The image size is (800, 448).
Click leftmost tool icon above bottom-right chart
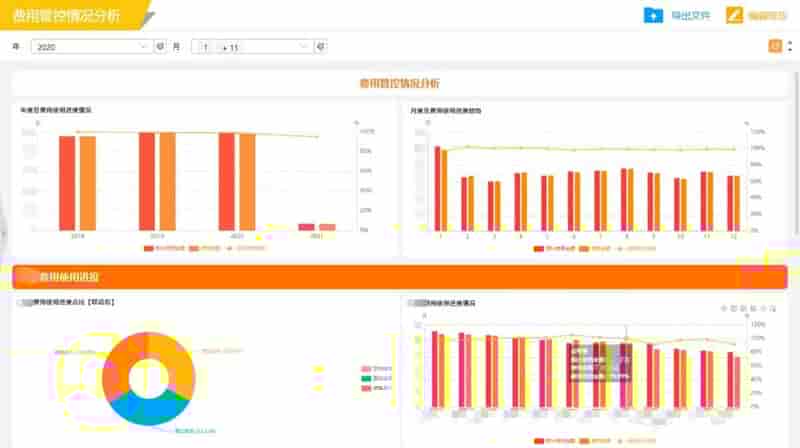coord(723,309)
